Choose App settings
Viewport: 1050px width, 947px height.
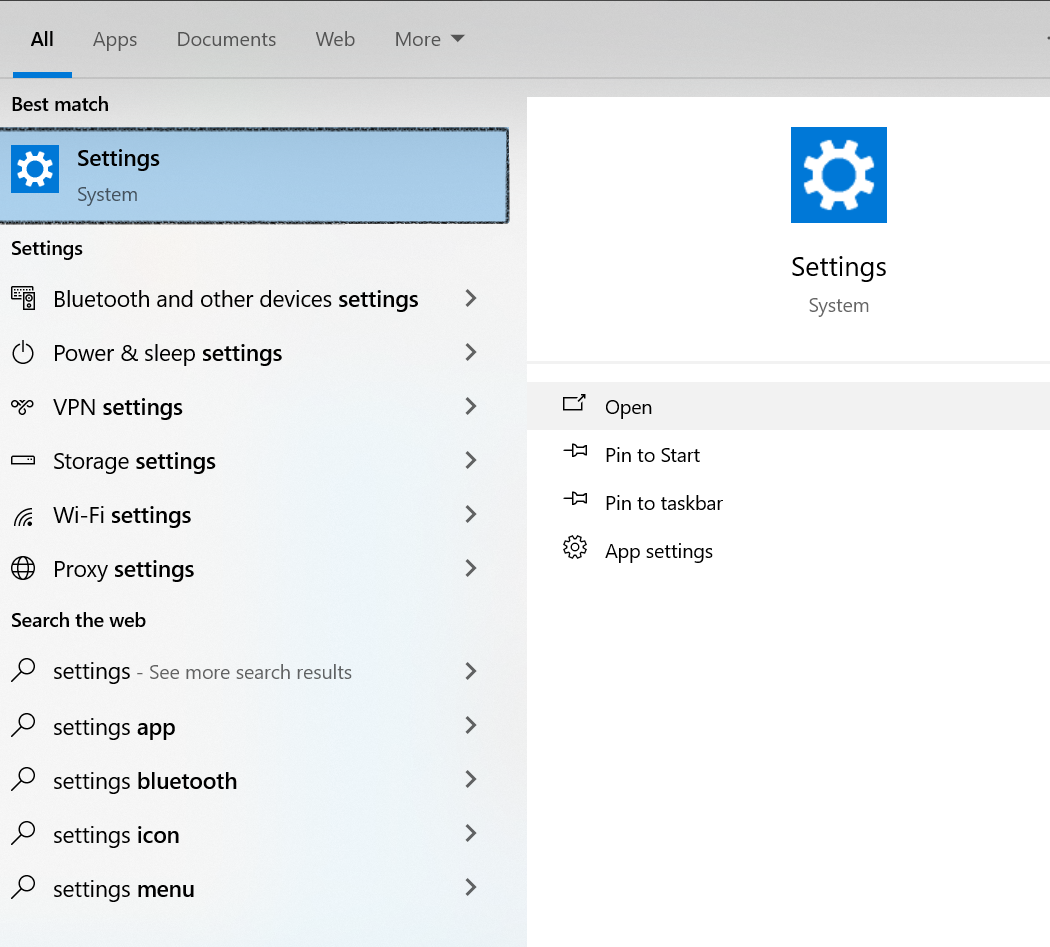click(x=788, y=551)
